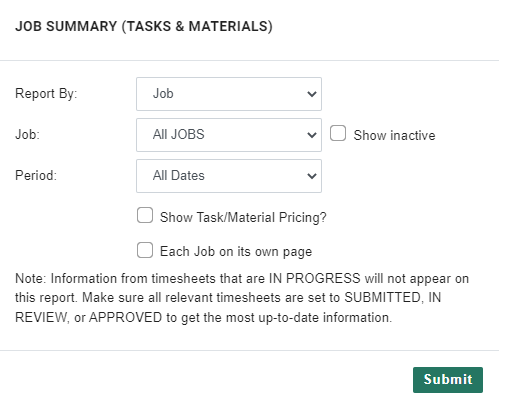The image size is (510, 415).
Task: Click the 'Report By:' field label
Action: click(46, 94)
